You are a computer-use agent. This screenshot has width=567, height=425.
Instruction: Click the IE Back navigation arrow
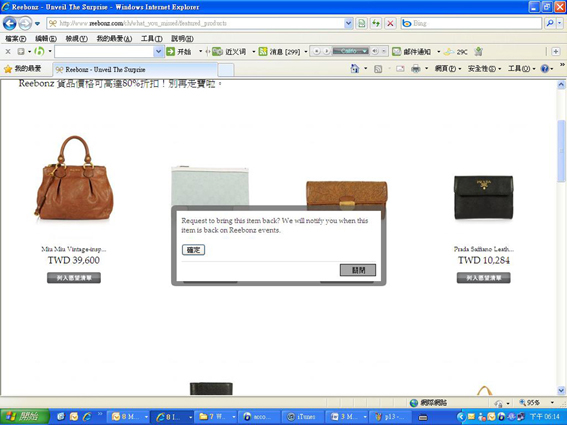pyautogui.click(x=9, y=24)
